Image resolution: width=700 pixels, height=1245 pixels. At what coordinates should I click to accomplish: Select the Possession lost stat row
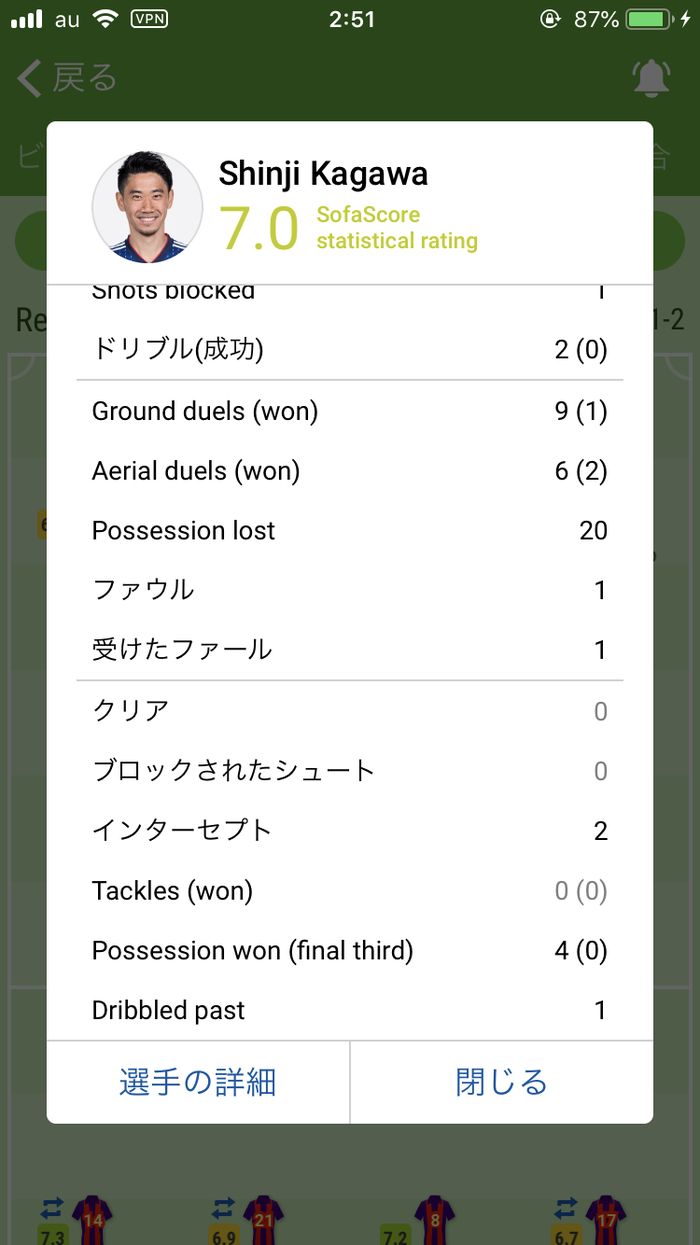pos(350,530)
